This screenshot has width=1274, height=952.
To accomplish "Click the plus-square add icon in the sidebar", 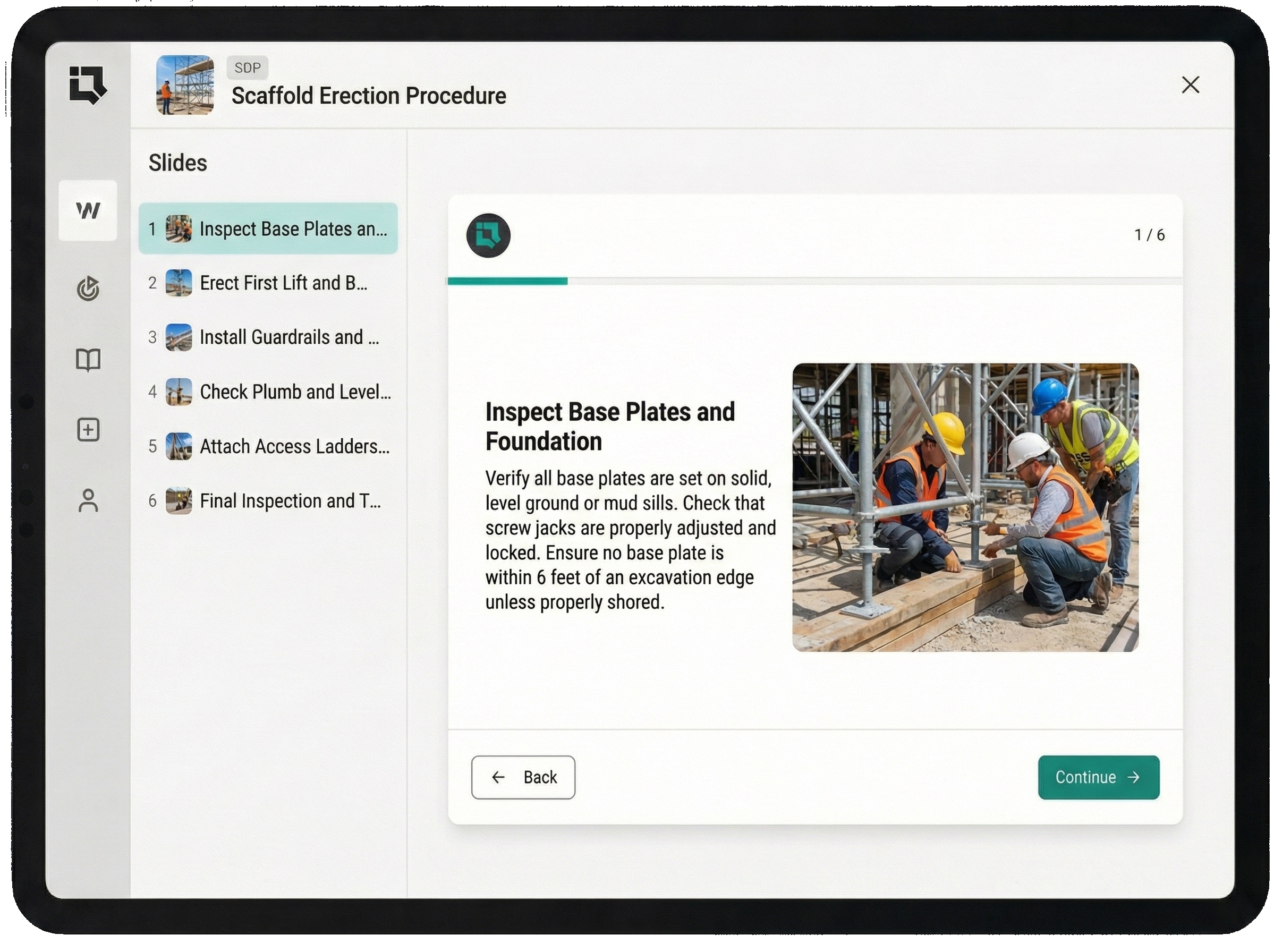I will coord(88,430).
